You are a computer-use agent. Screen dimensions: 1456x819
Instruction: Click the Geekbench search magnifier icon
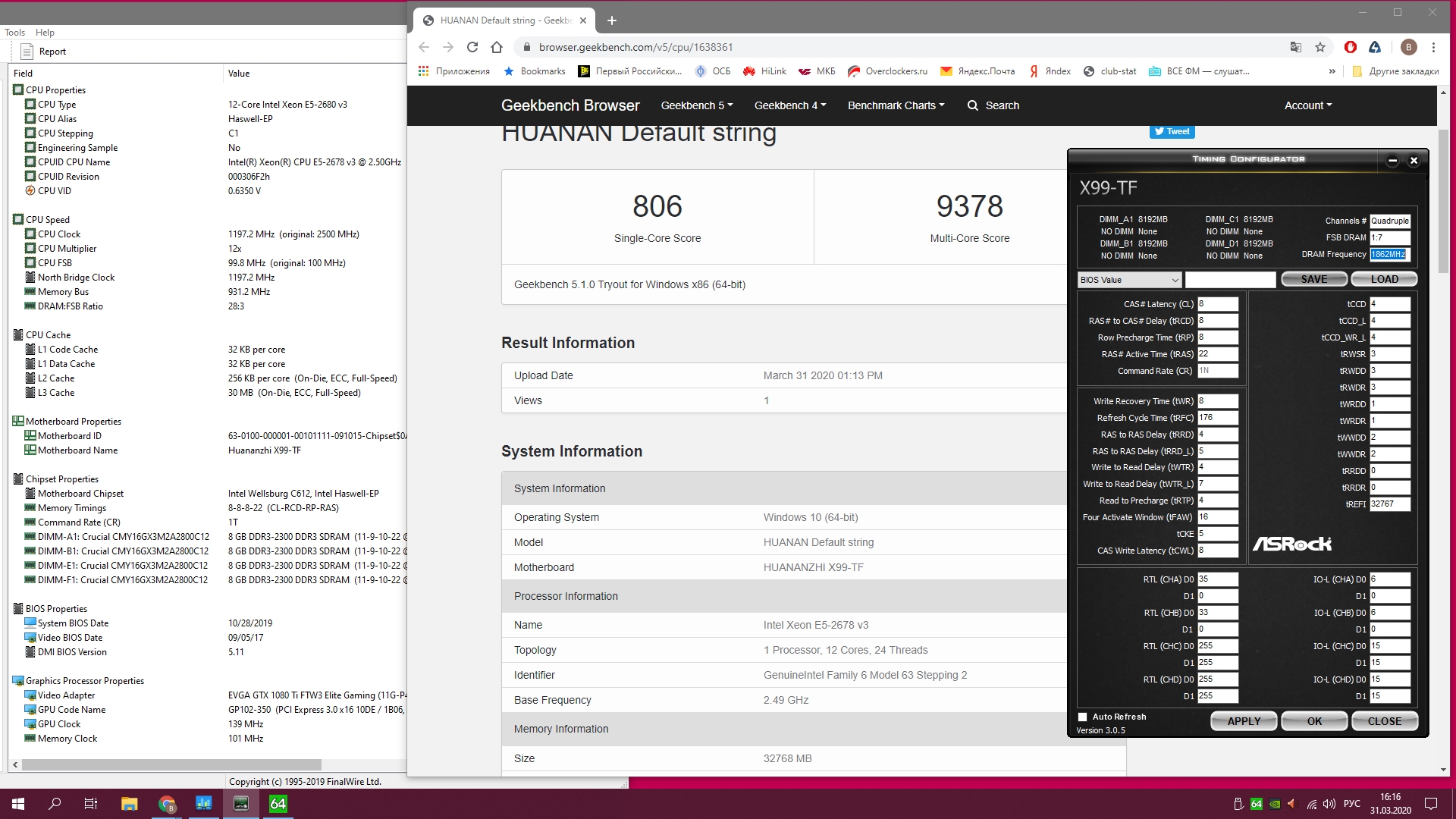pos(973,105)
